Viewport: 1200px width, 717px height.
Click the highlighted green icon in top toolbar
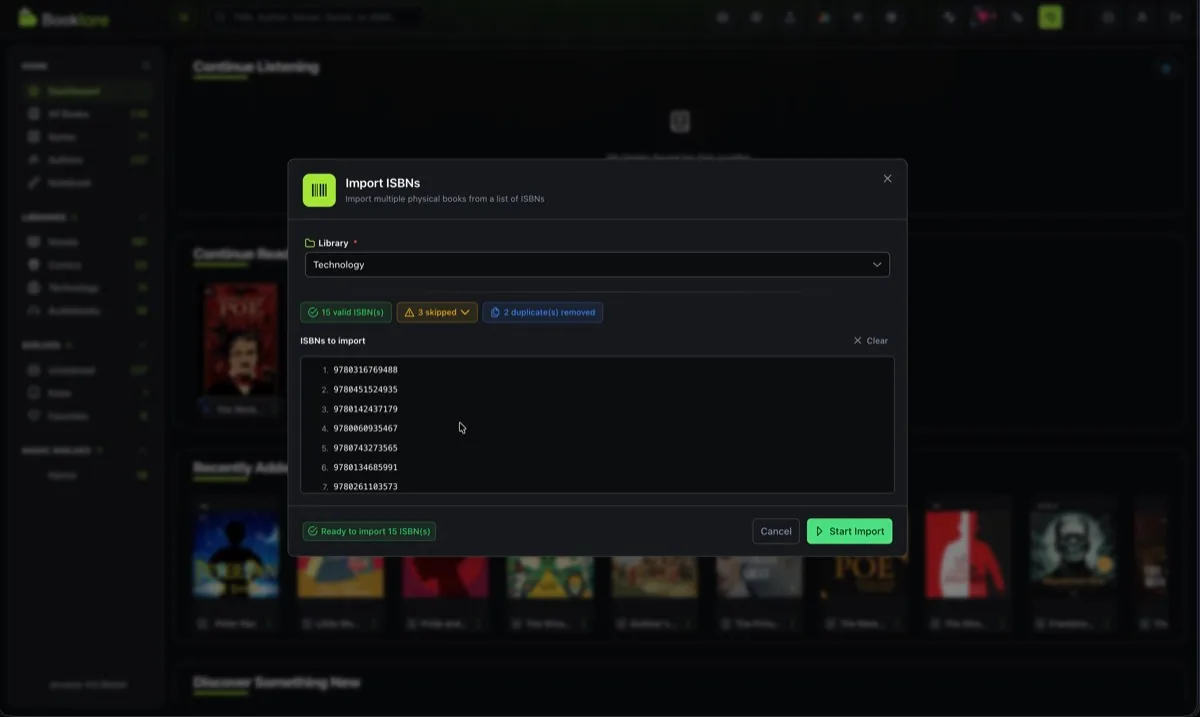pyautogui.click(x=1050, y=17)
